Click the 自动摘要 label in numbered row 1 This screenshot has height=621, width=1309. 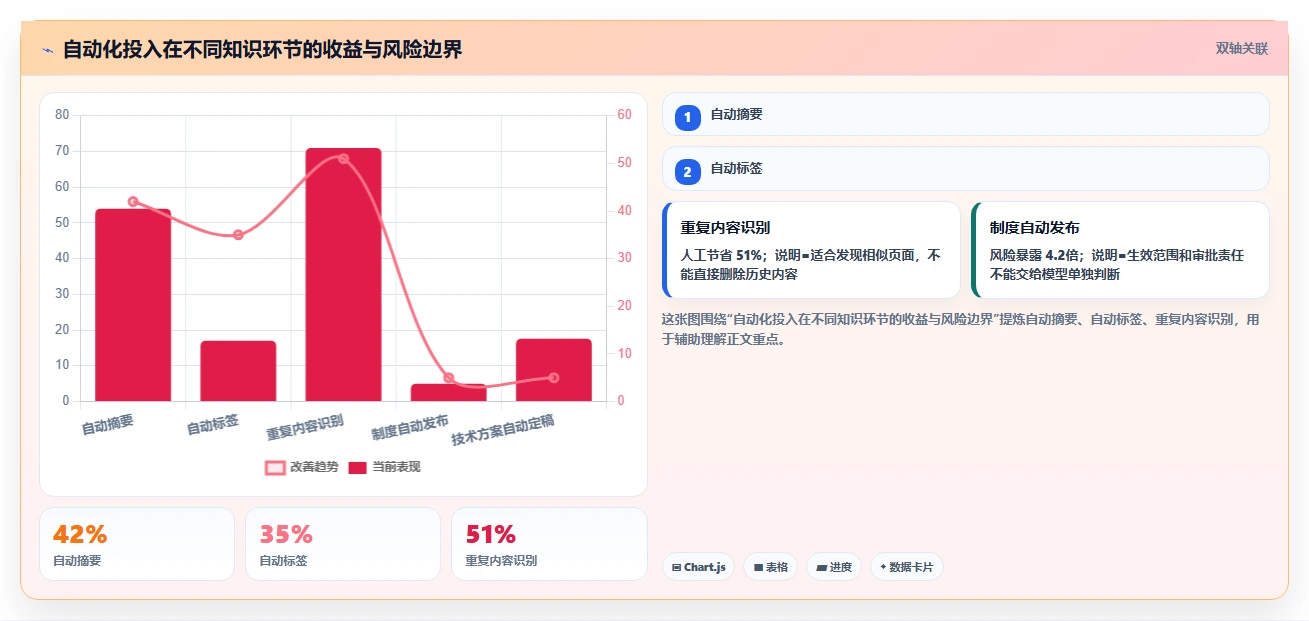click(736, 114)
